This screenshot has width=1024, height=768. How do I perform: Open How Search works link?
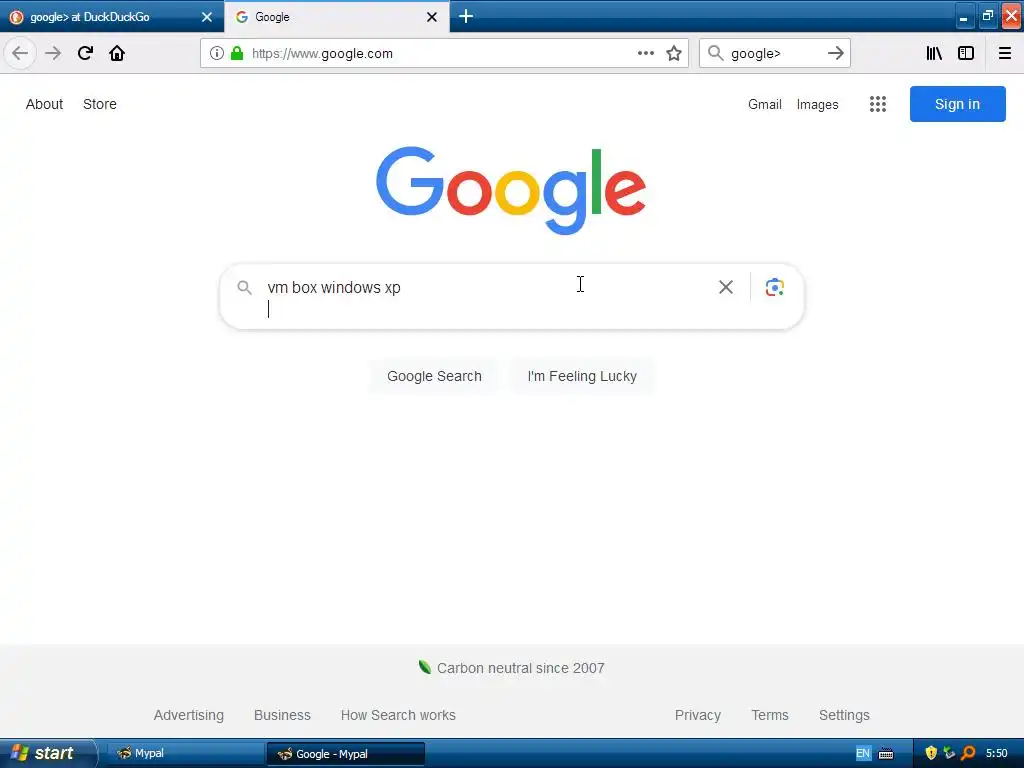pyautogui.click(x=398, y=715)
